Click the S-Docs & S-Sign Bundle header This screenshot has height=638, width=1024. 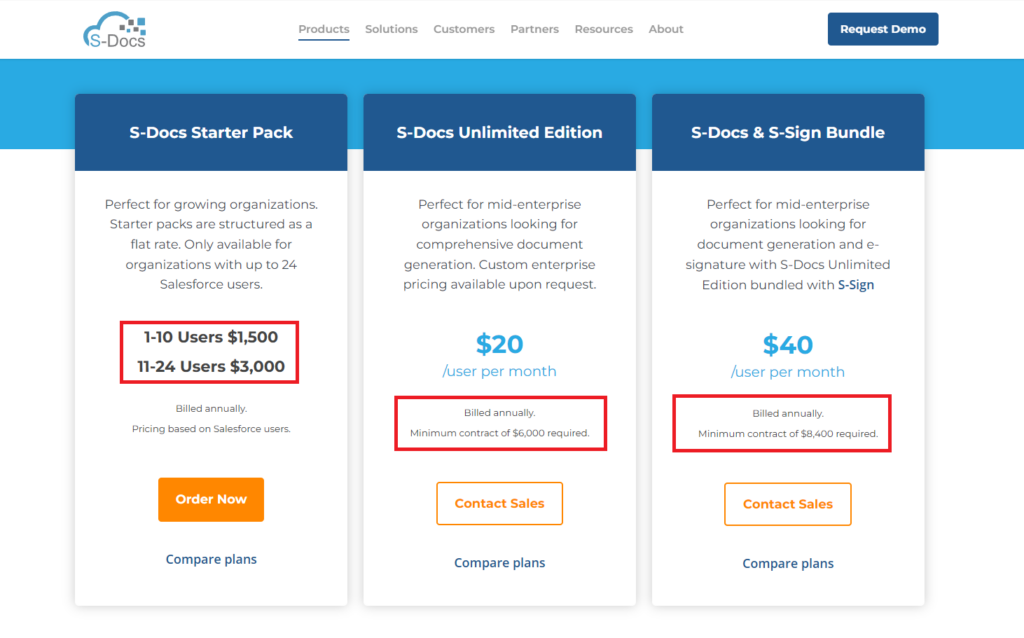point(788,132)
